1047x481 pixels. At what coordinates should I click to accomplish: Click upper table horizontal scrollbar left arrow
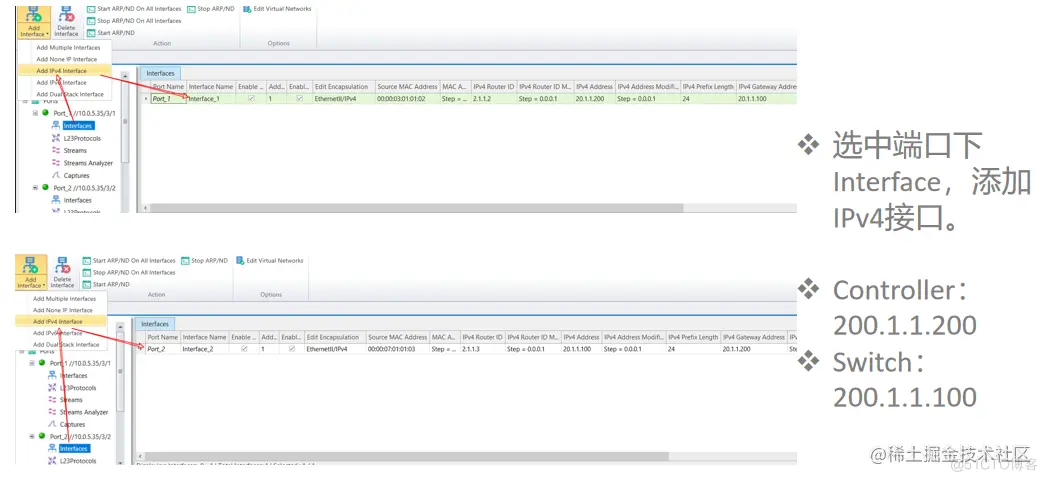tap(147, 208)
